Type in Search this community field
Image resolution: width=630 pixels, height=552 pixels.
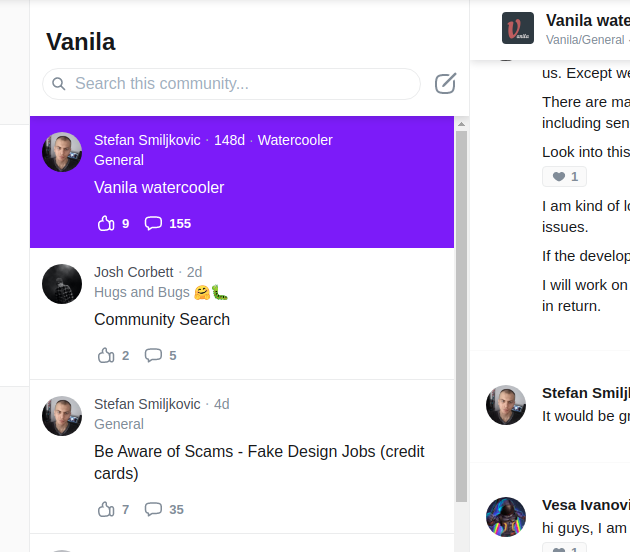click(240, 84)
